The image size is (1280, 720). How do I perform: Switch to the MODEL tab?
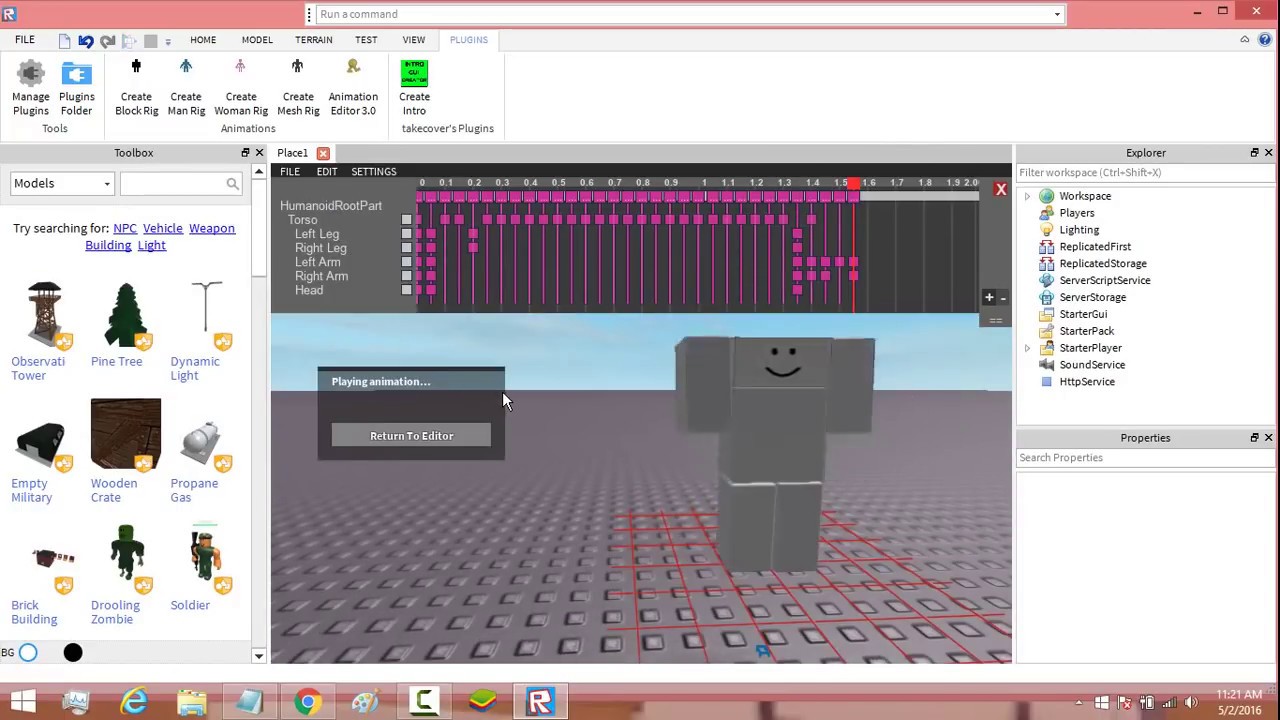(257, 40)
